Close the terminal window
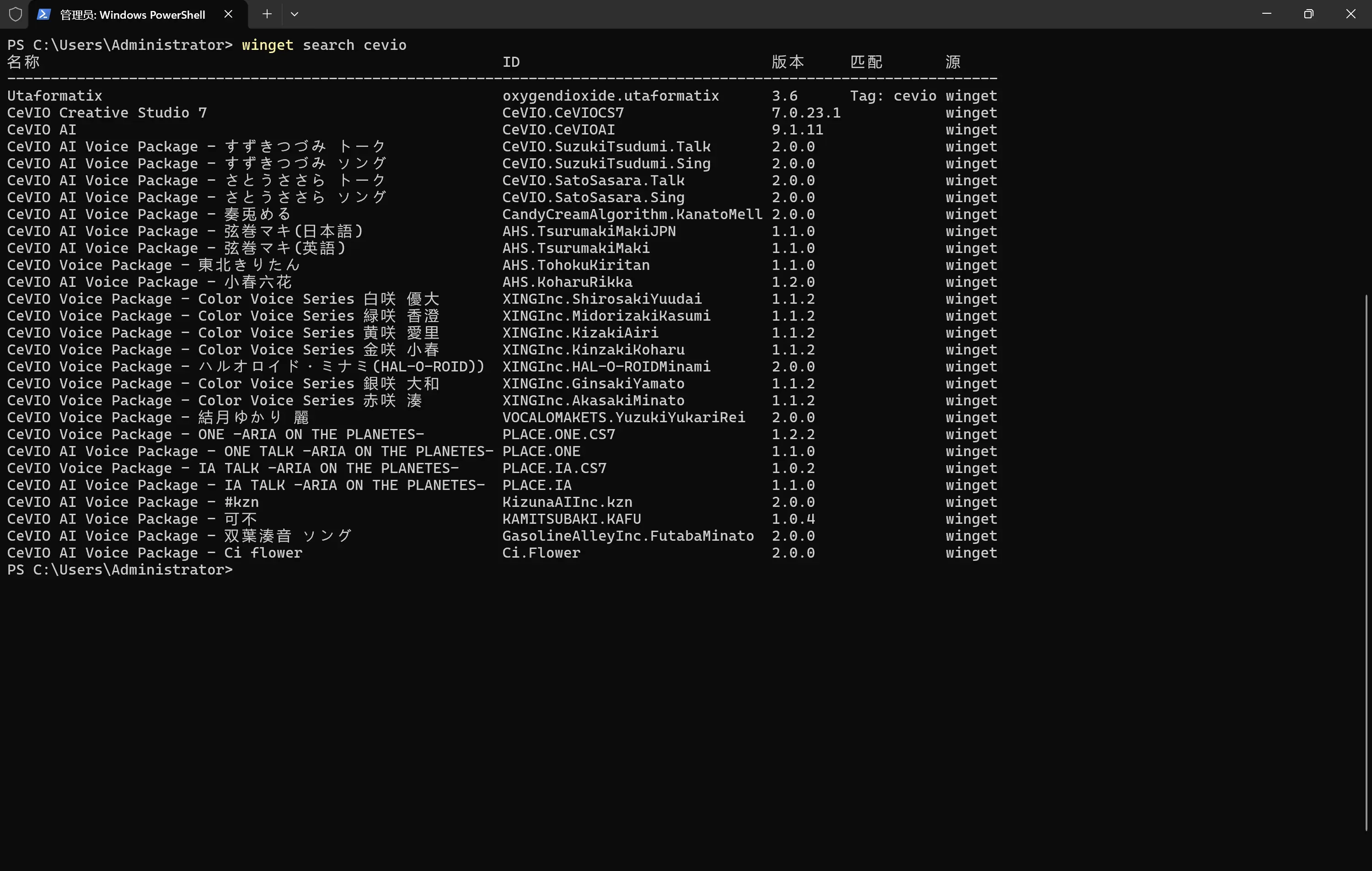This screenshot has width=1372, height=871. pos(1351,14)
